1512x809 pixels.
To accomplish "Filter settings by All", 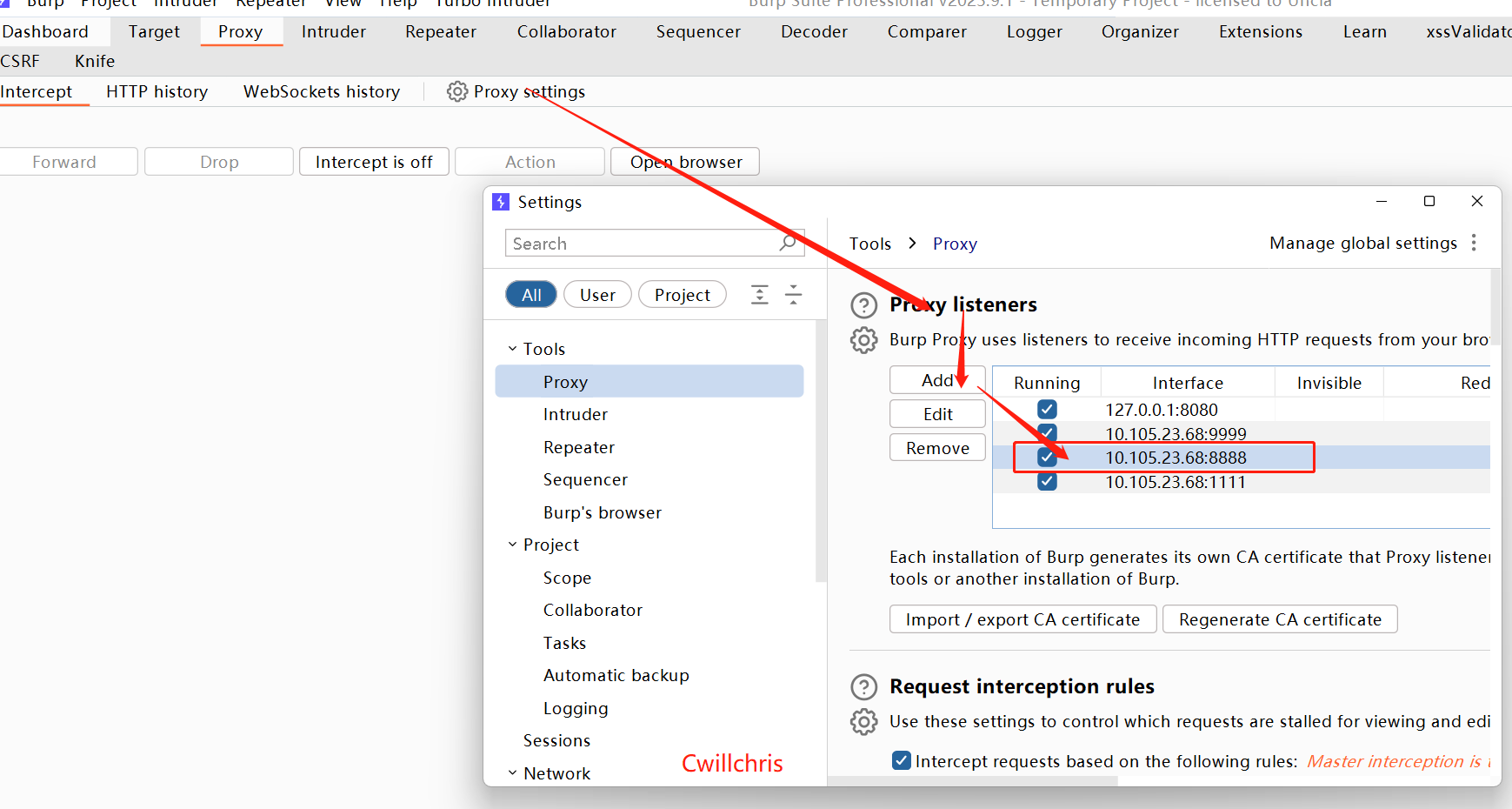I will [x=531, y=295].
